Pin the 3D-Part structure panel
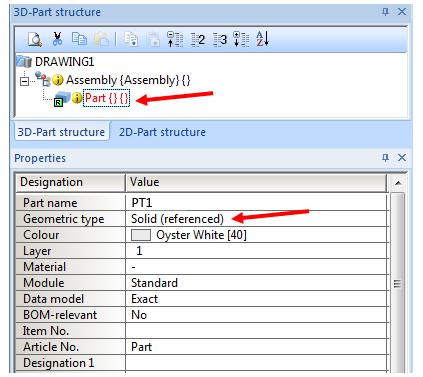 click(385, 12)
